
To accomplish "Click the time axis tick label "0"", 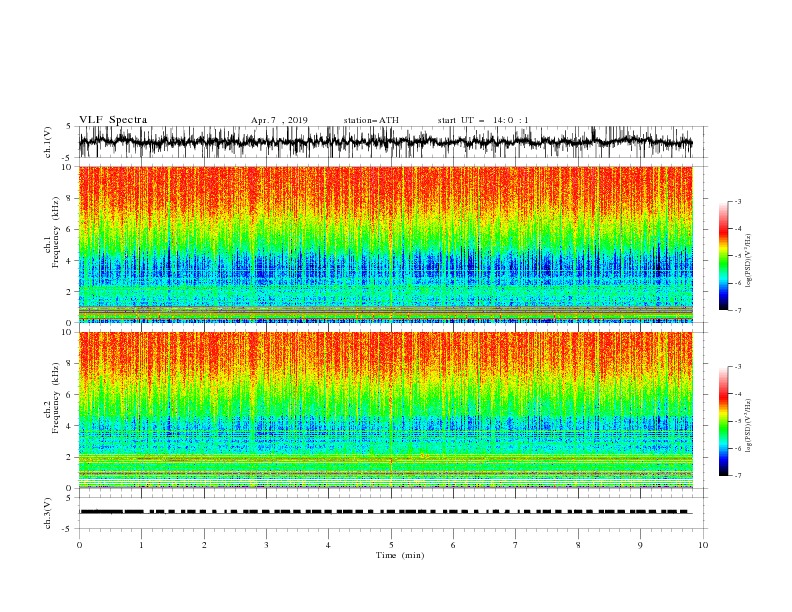I will tap(79, 545).
